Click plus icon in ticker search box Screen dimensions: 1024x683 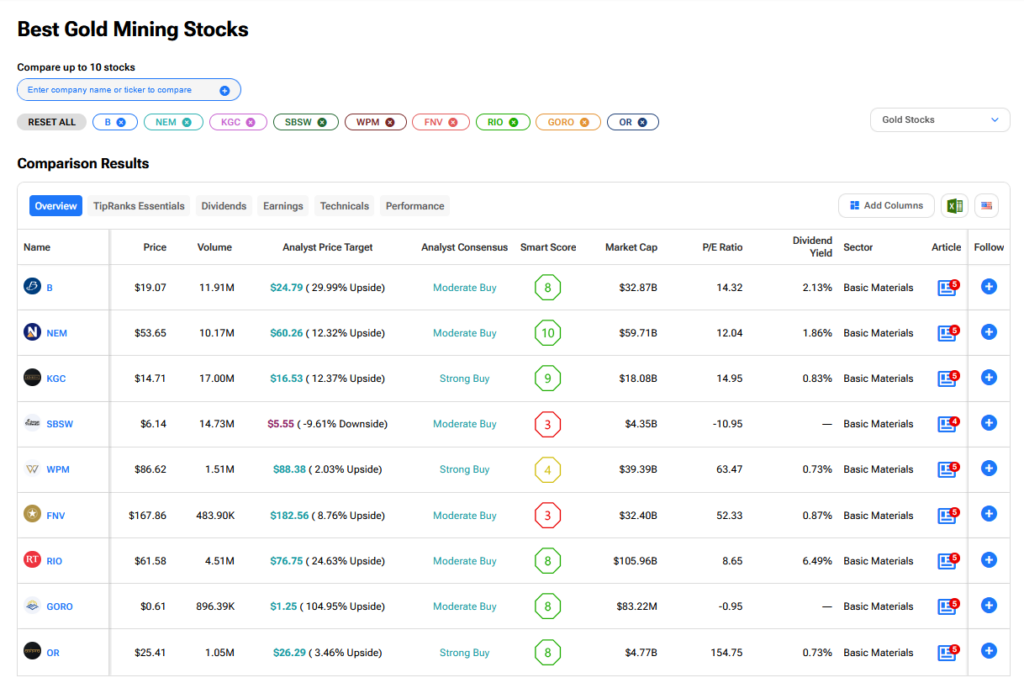[x=225, y=91]
